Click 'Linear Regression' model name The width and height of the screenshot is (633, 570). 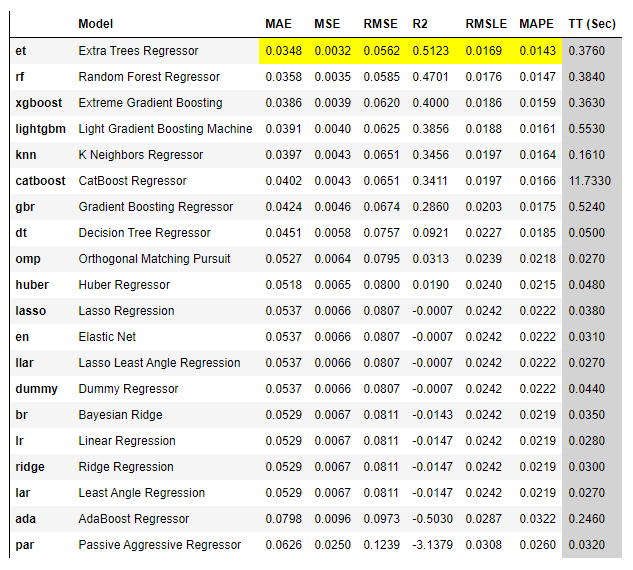click(127, 441)
